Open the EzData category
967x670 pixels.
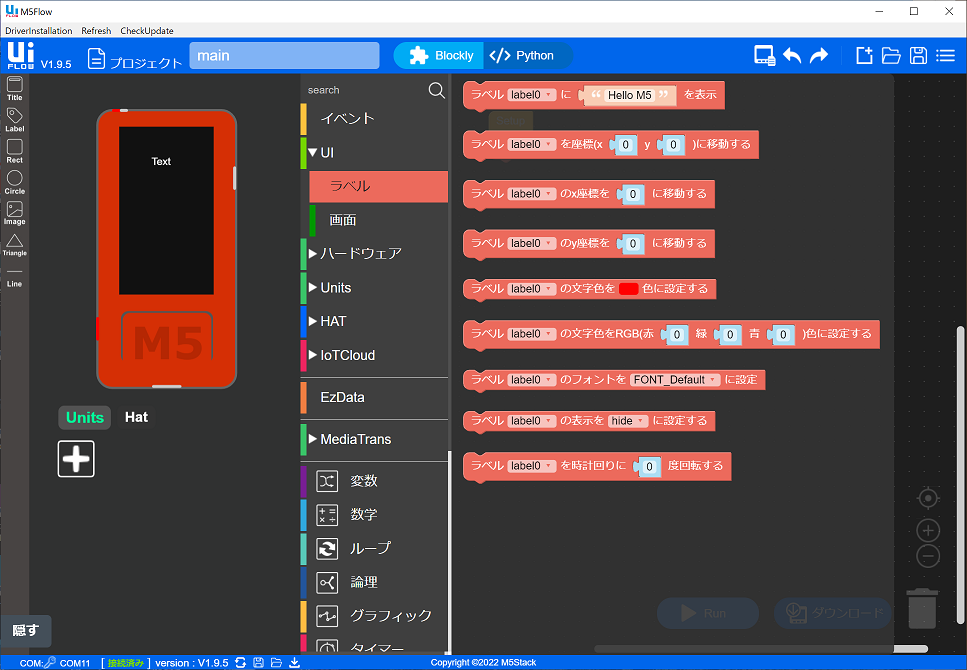click(374, 397)
